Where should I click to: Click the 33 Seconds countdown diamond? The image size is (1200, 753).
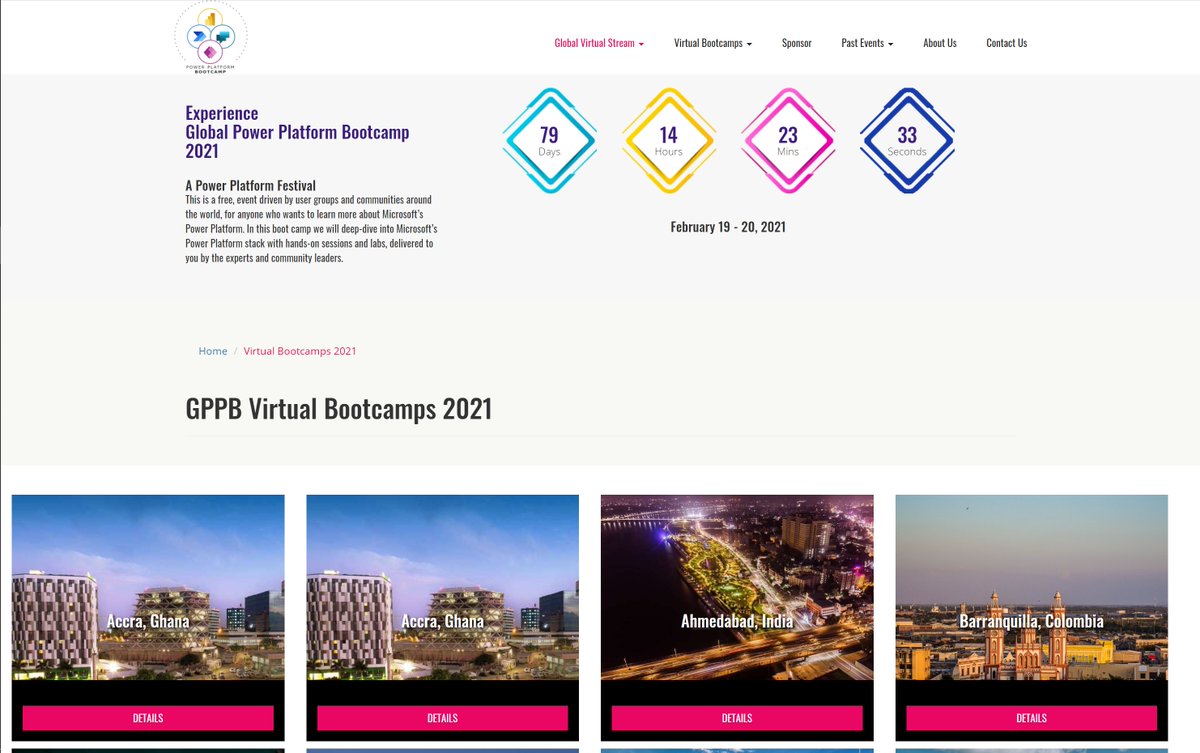click(x=907, y=140)
